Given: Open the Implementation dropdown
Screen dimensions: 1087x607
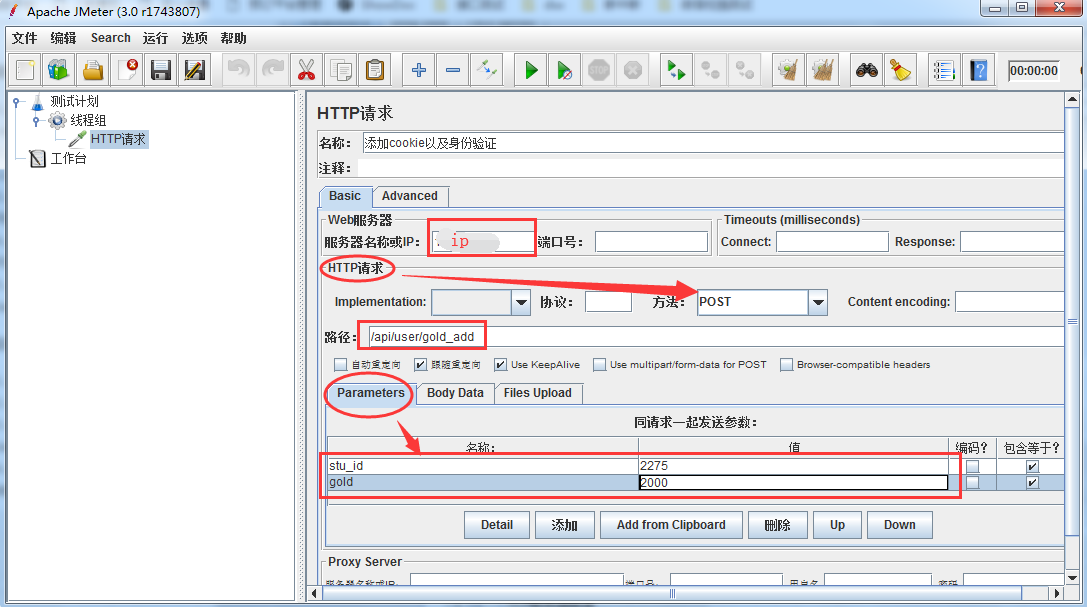Looking at the screenshot, I should click(x=521, y=302).
